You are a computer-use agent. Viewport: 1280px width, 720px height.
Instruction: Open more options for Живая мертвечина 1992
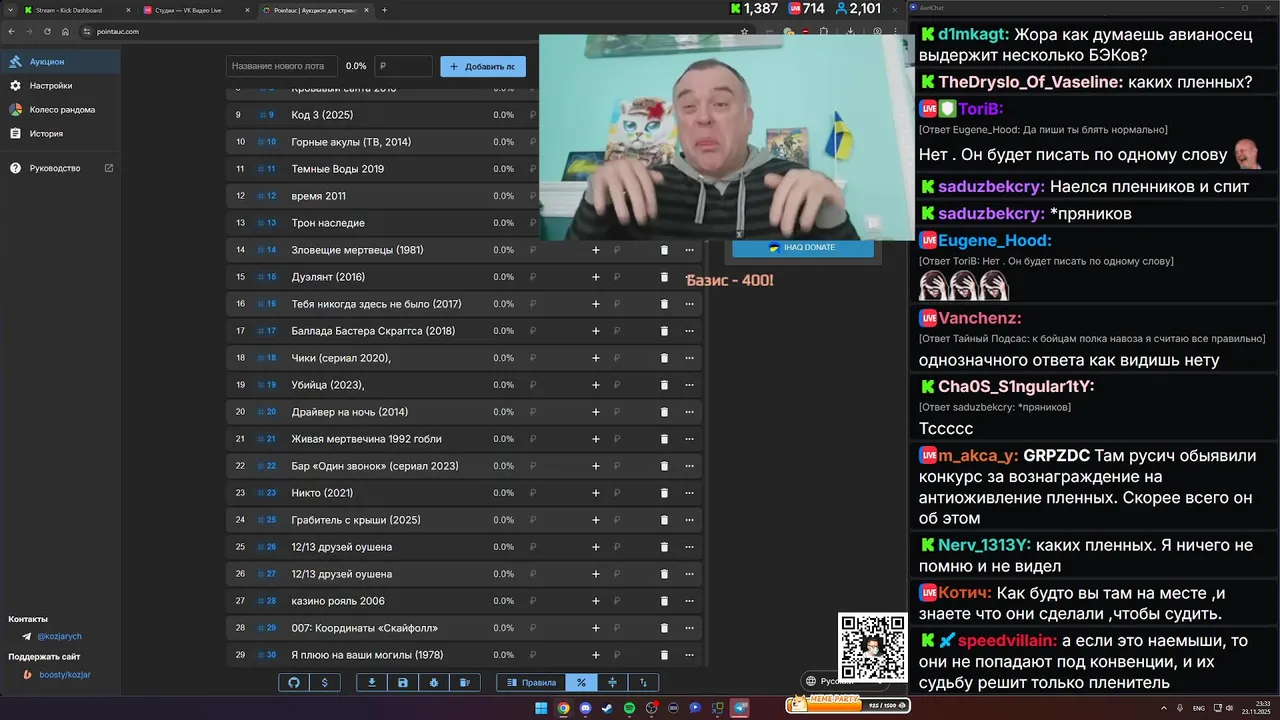(x=689, y=439)
